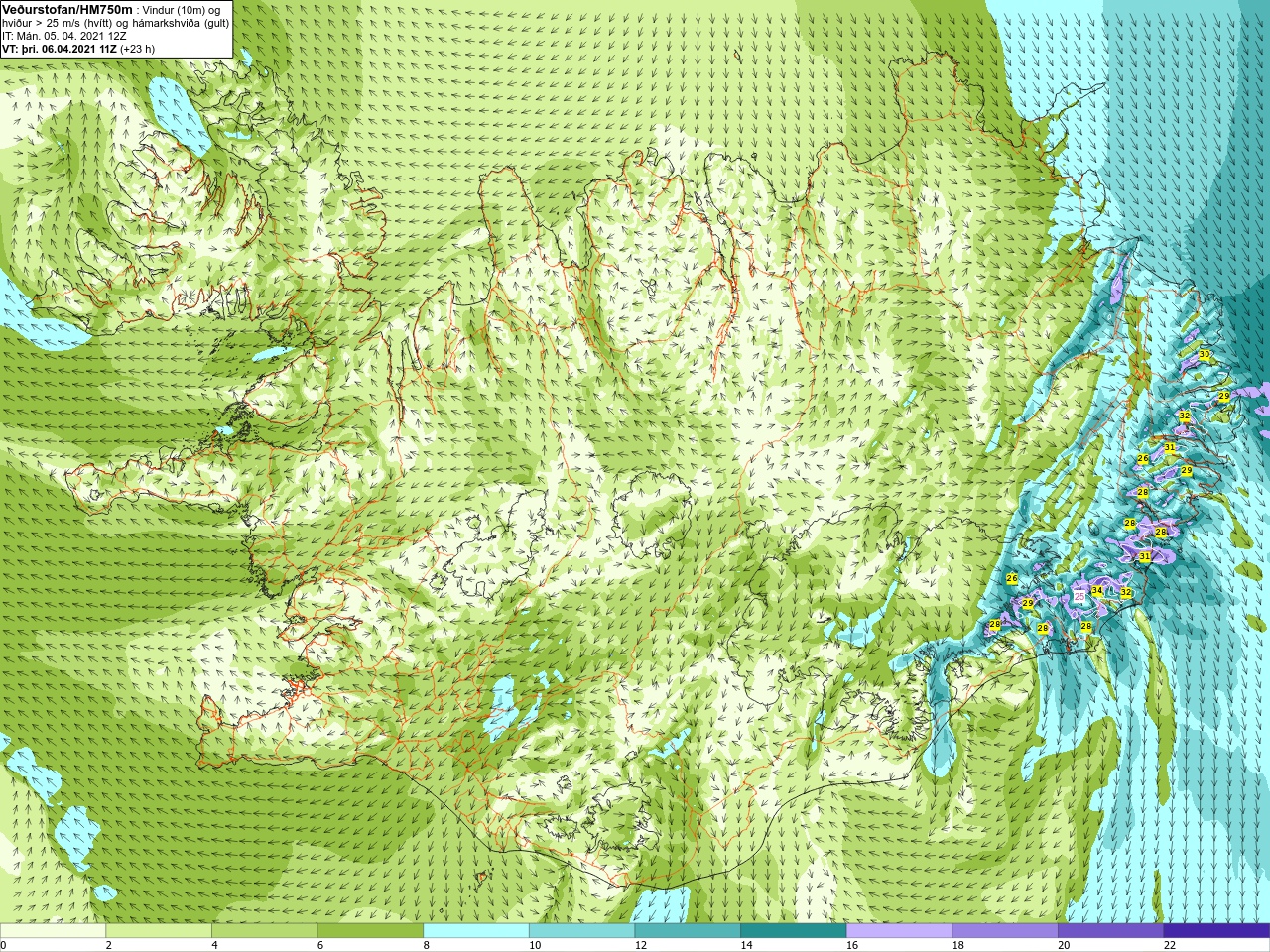Image resolution: width=1270 pixels, height=952 pixels.
Task: Click the "Veðurstofan/HM750m" title text
Action: [66, 9]
